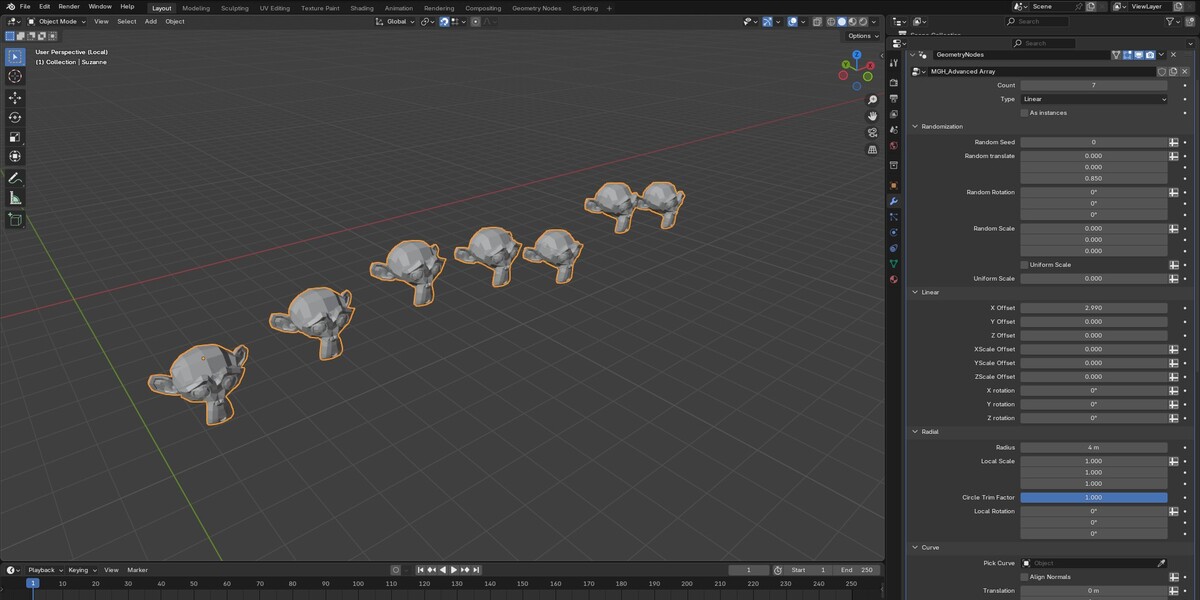This screenshot has height=600, width=1200.
Task: Enable the Align Normals checkbox
Action: click(x=1024, y=577)
